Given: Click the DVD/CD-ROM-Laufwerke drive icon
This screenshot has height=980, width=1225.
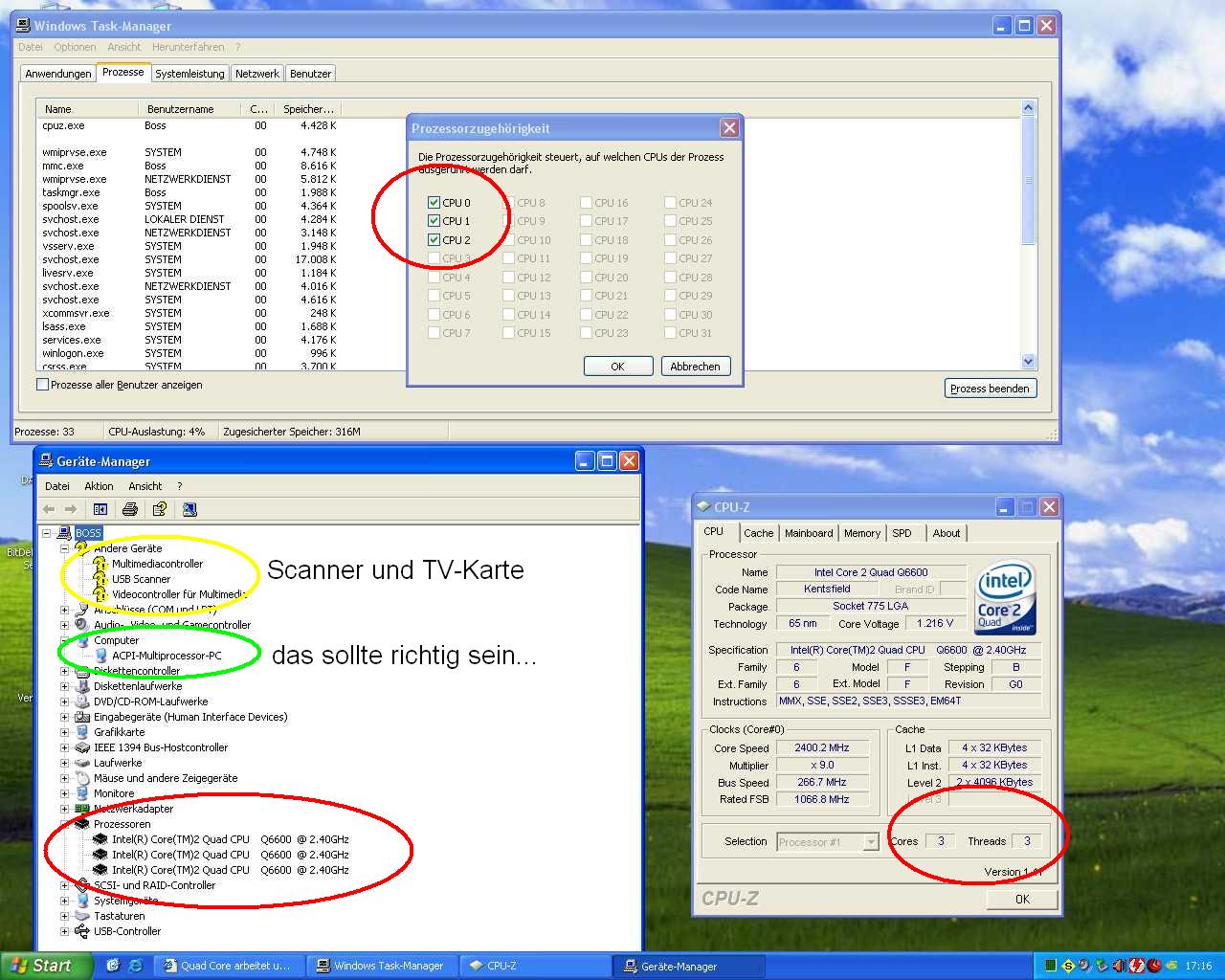Looking at the screenshot, I should 82,702.
